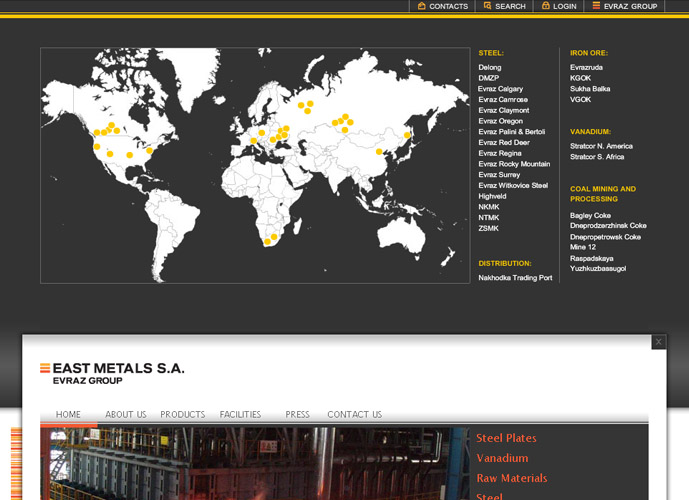
Task: Click Stratcor S. Africa link
Action: tap(597, 157)
